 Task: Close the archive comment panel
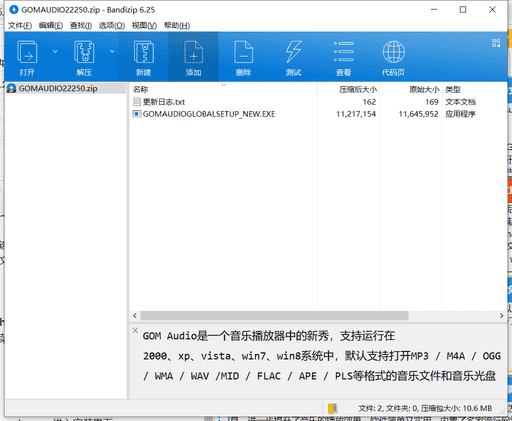coord(135,330)
